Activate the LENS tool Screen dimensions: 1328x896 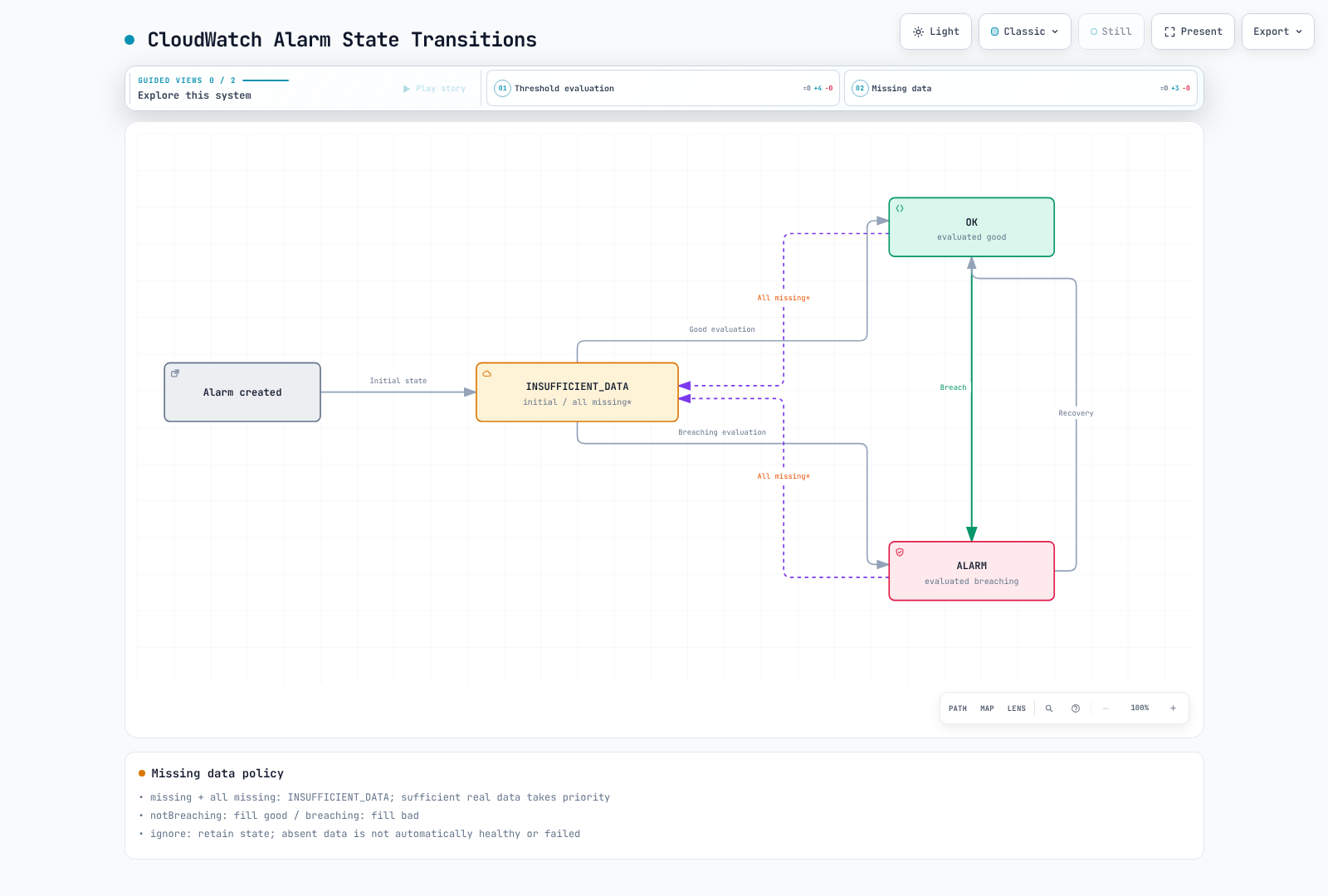[1017, 709]
